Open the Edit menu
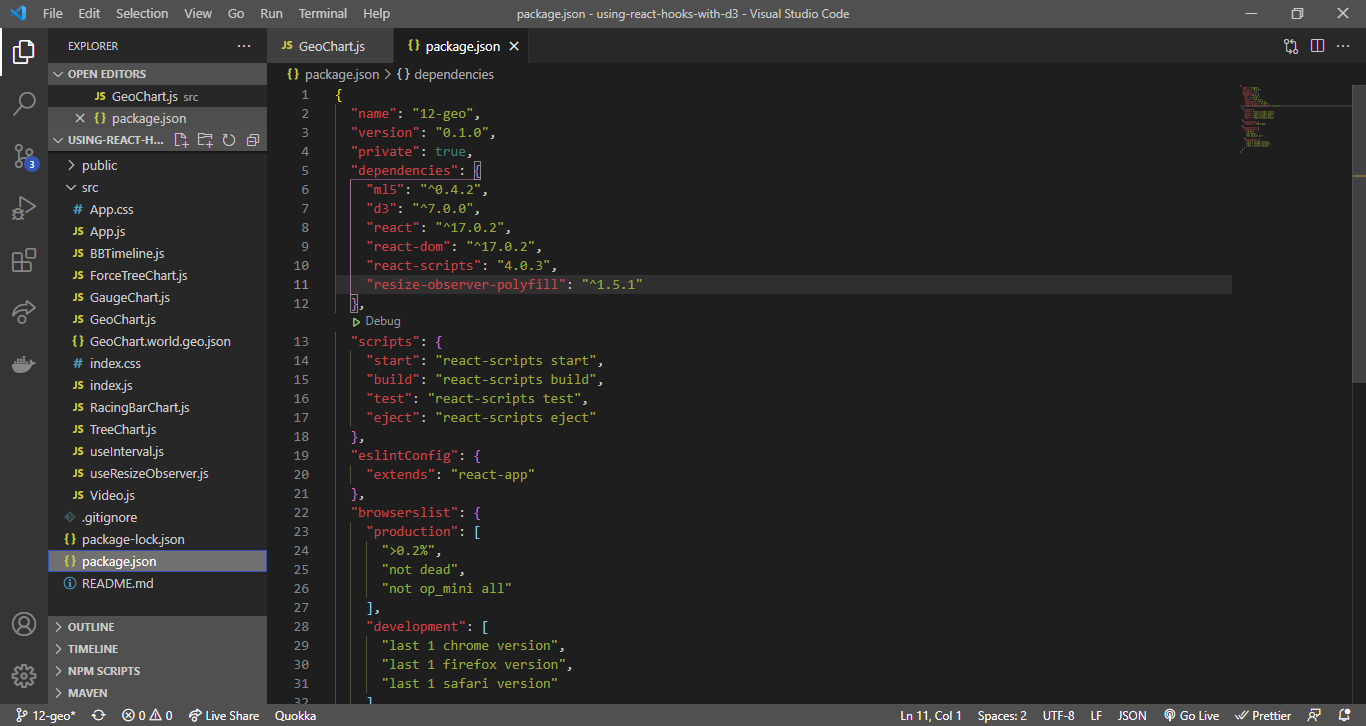 tap(89, 14)
